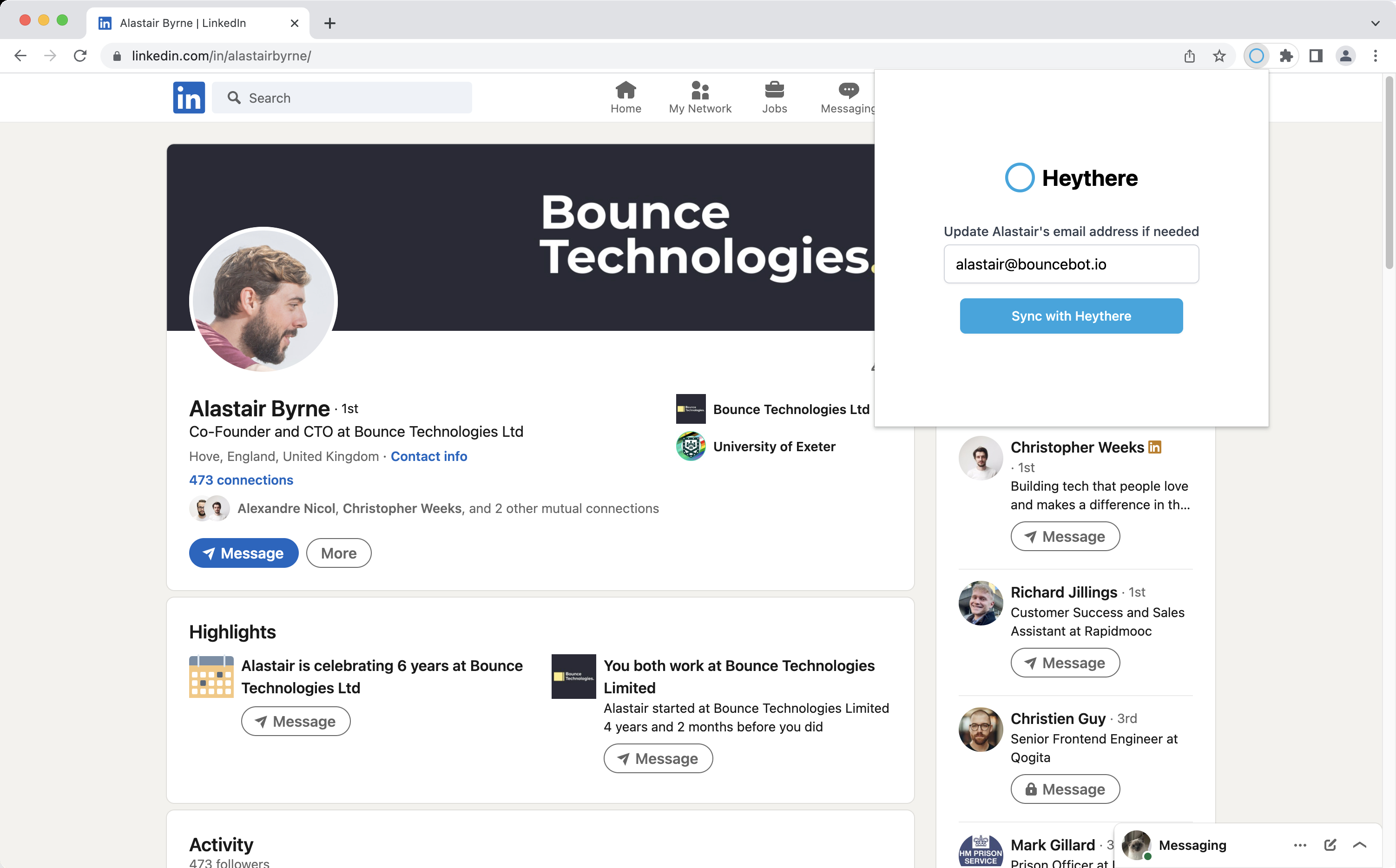Click LinkedIn premium badge beside Christopher Weeks
The width and height of the screenshot is (1396, 868).
point(1154,447)
